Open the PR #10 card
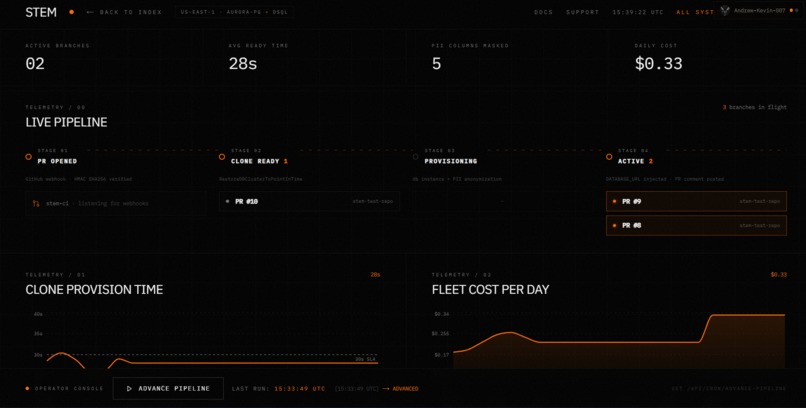This screenshot has width=806, height=408. (309, 201)
